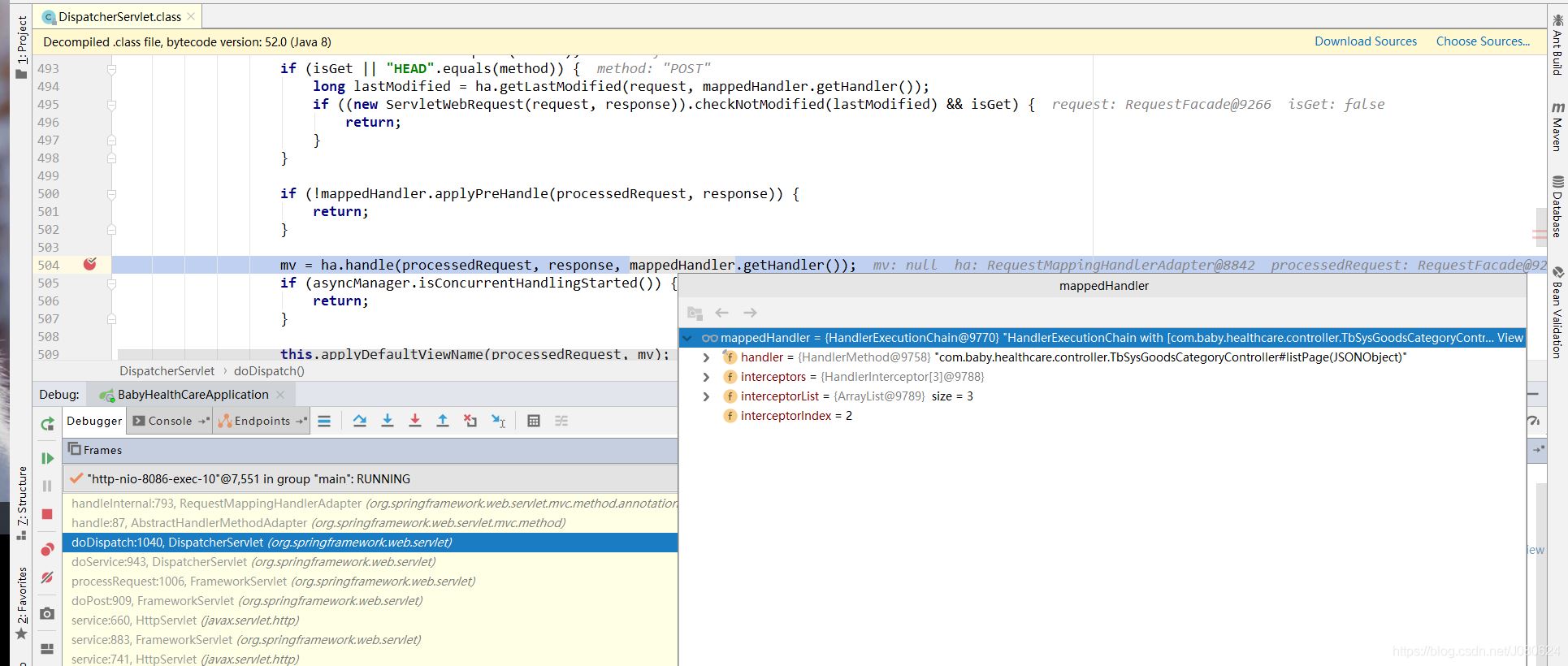Expand the interceptors array node

706,377
